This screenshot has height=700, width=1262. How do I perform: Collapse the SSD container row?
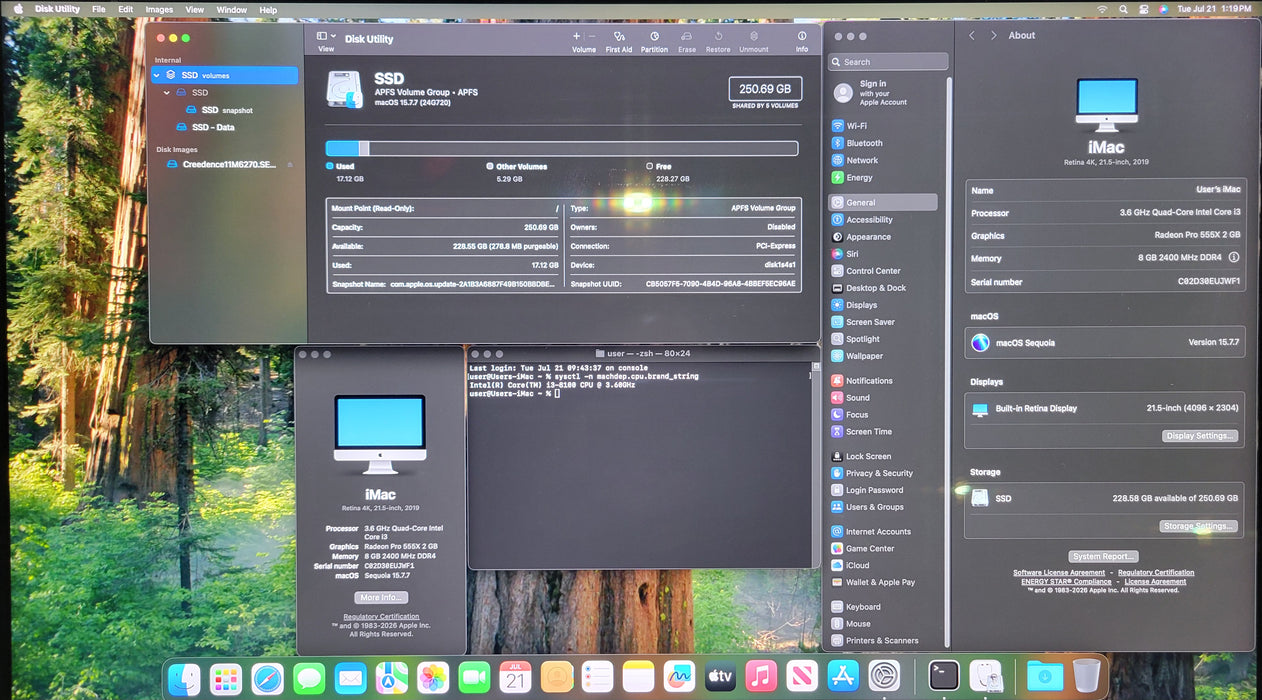click(x=168, y=92)
